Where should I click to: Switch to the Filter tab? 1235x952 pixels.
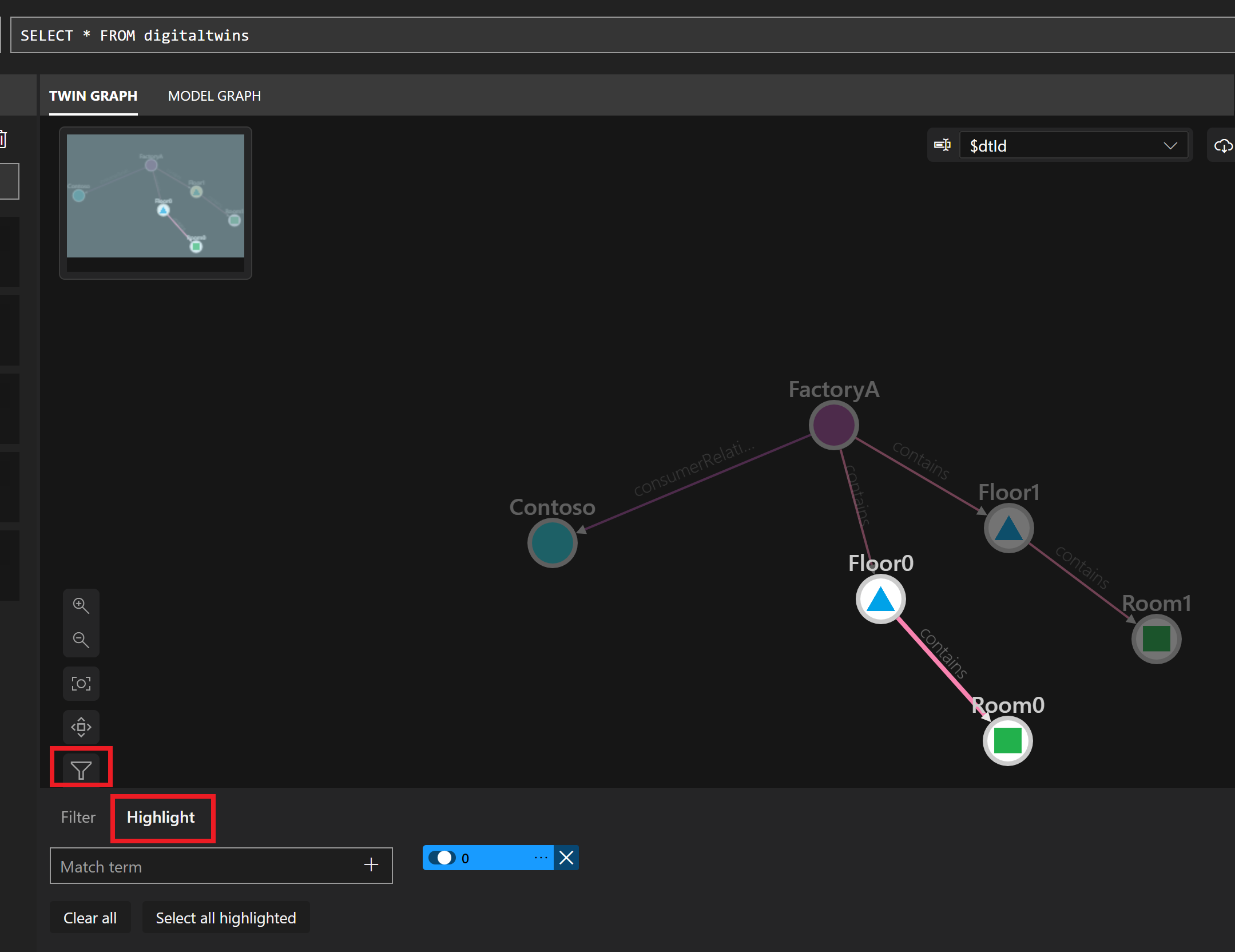coord(78,817)
